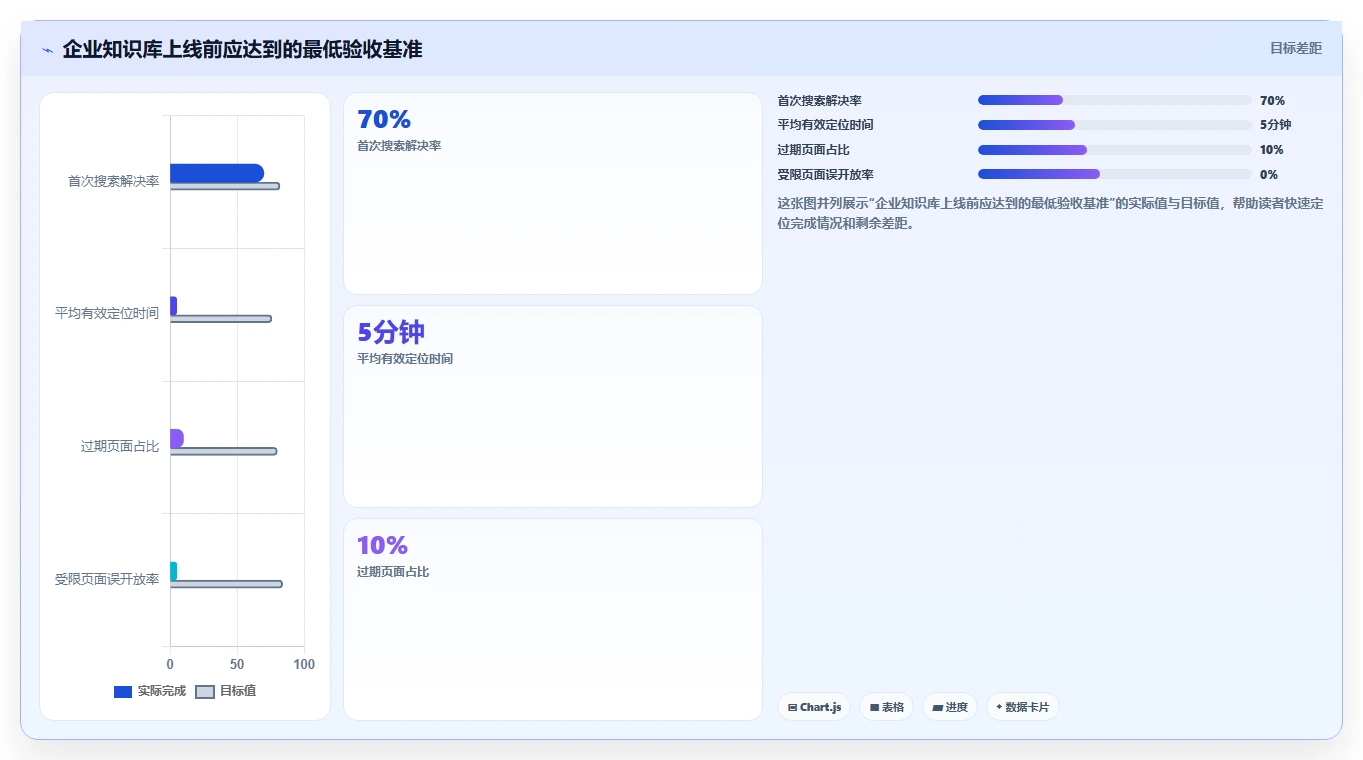Viewport: 1363px width, 760px height.
Task: Click the 5分钟 value beside progress bar
Action: pyautogui.click(x=1276, y=125)
